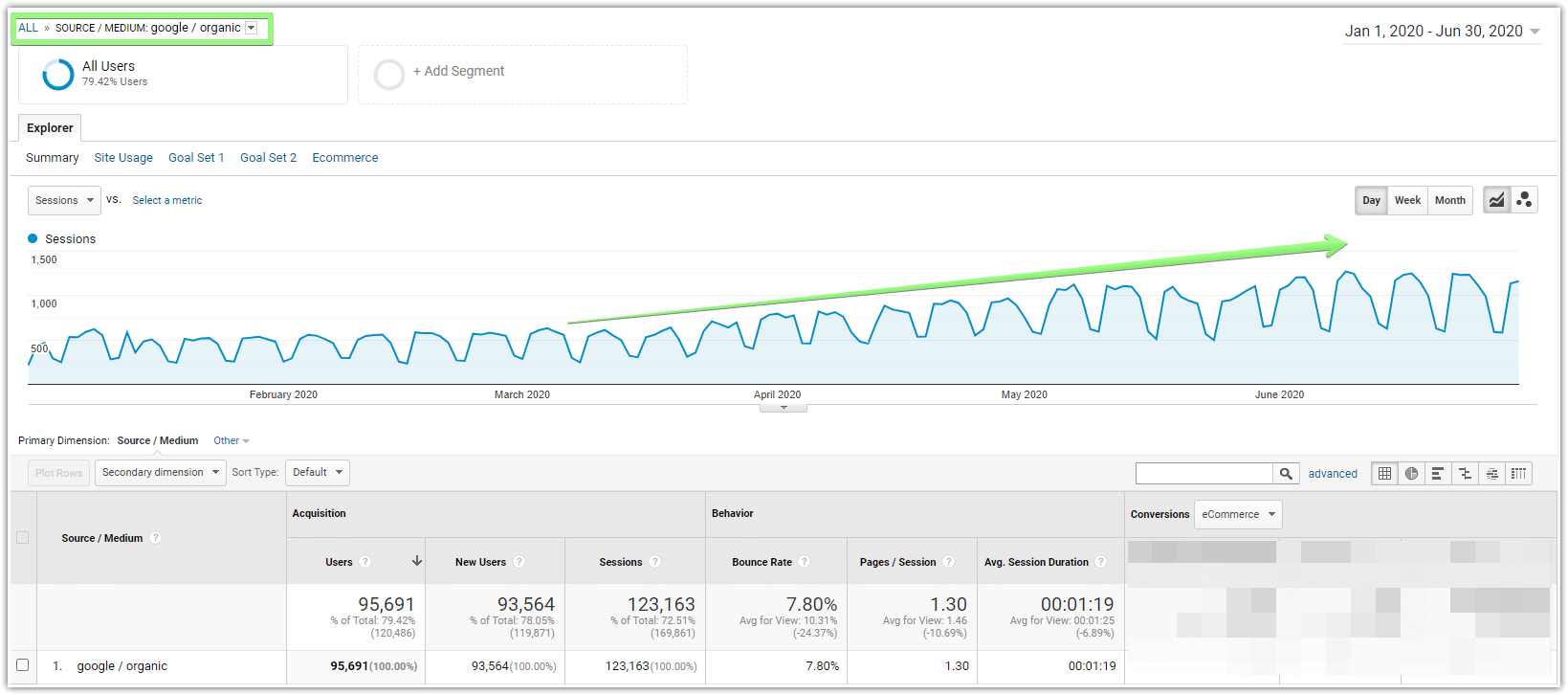The image size is (1568, 695).
Task: Click the 95,691 users total value
Action: (386, 604)
